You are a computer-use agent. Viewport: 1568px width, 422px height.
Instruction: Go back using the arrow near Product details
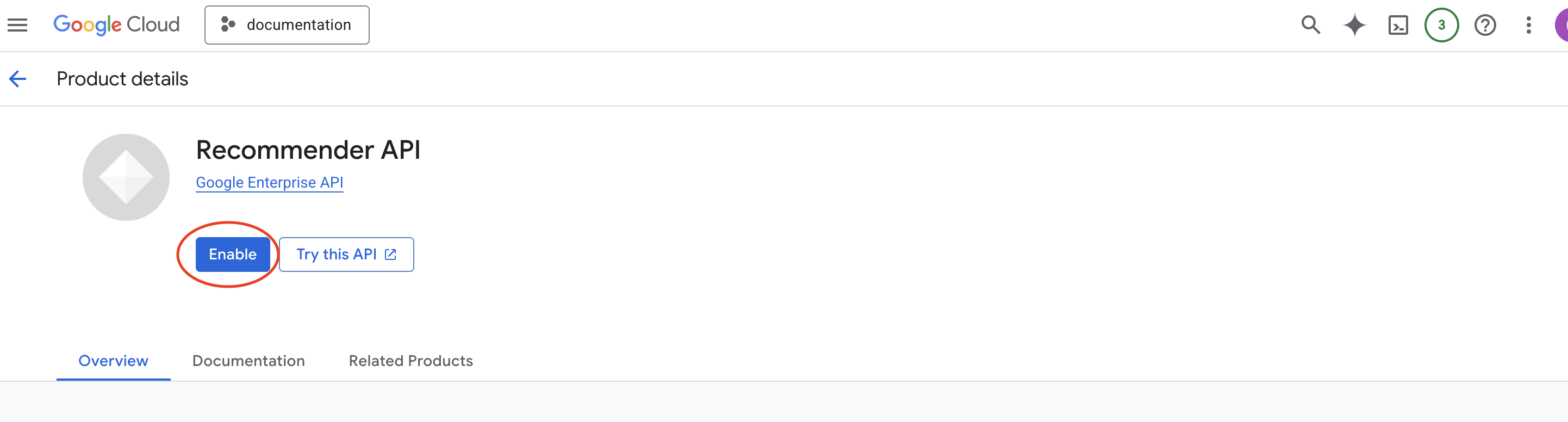[17, 78]
